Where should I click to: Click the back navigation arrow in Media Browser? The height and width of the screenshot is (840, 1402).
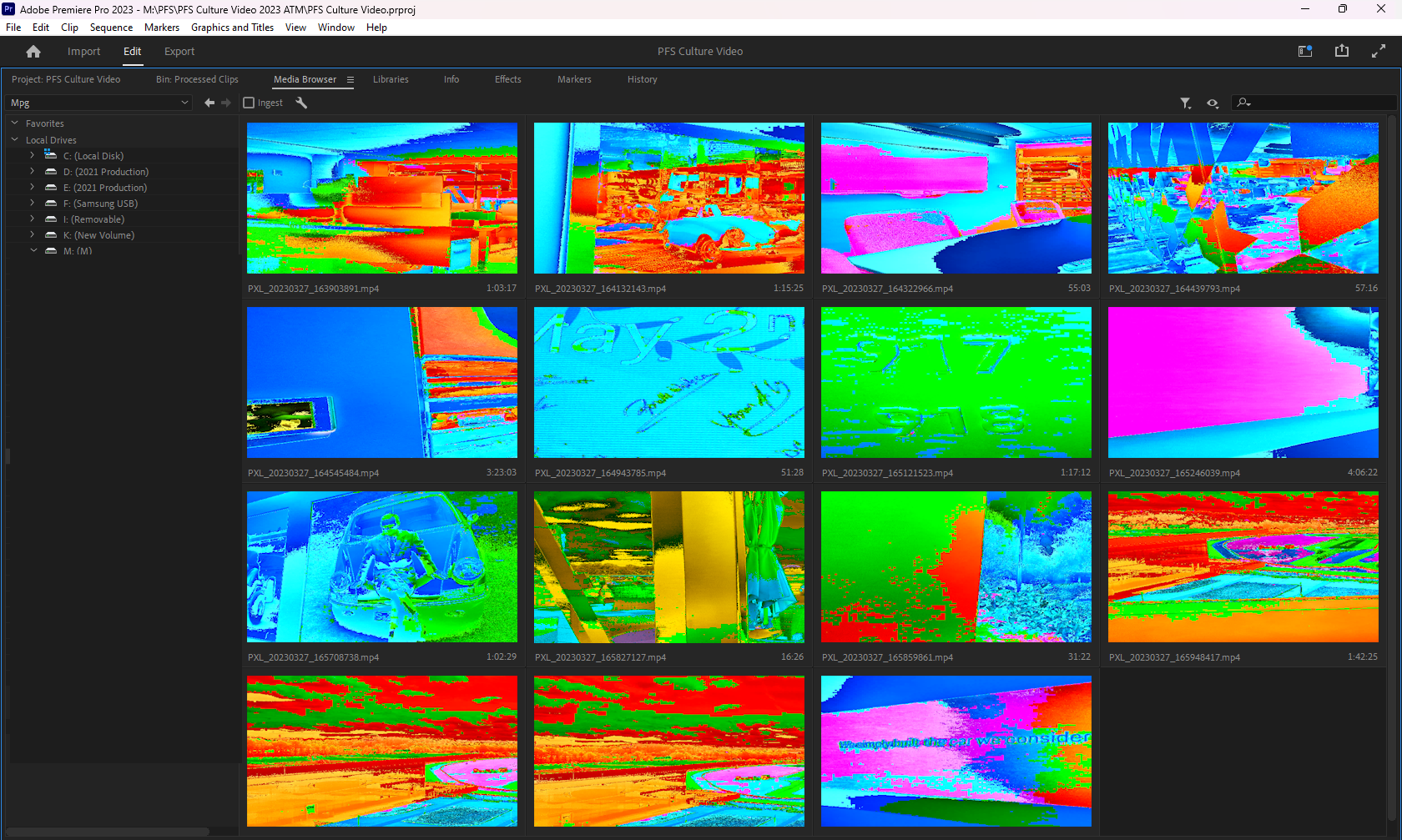[x=209, y=103]
